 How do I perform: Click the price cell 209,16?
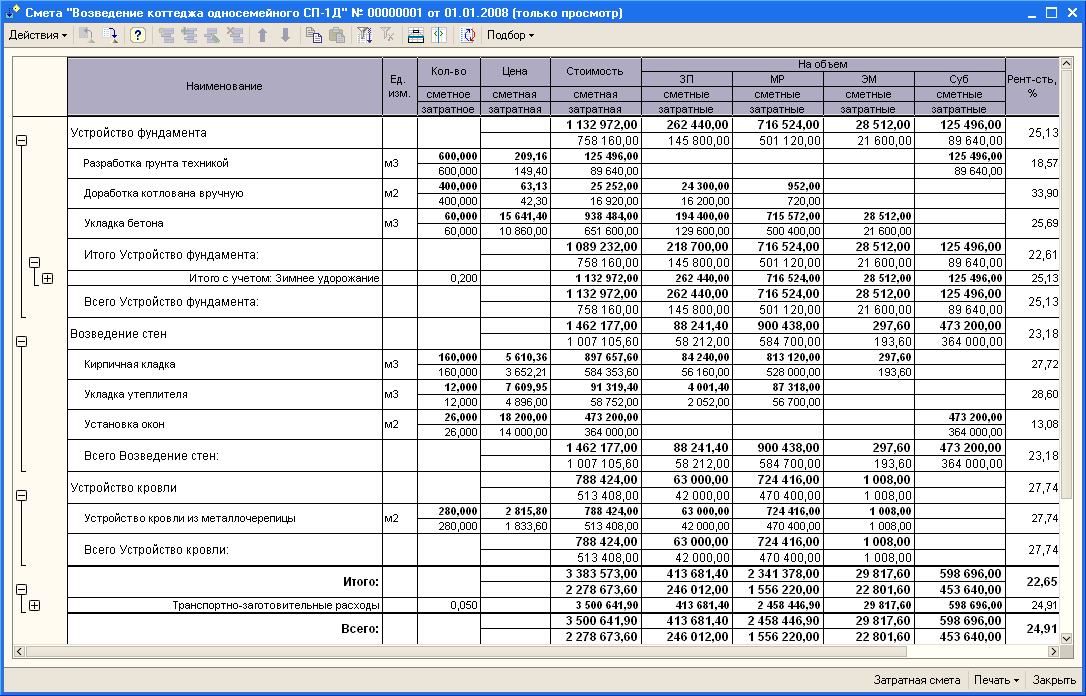[x=515, y=157]
